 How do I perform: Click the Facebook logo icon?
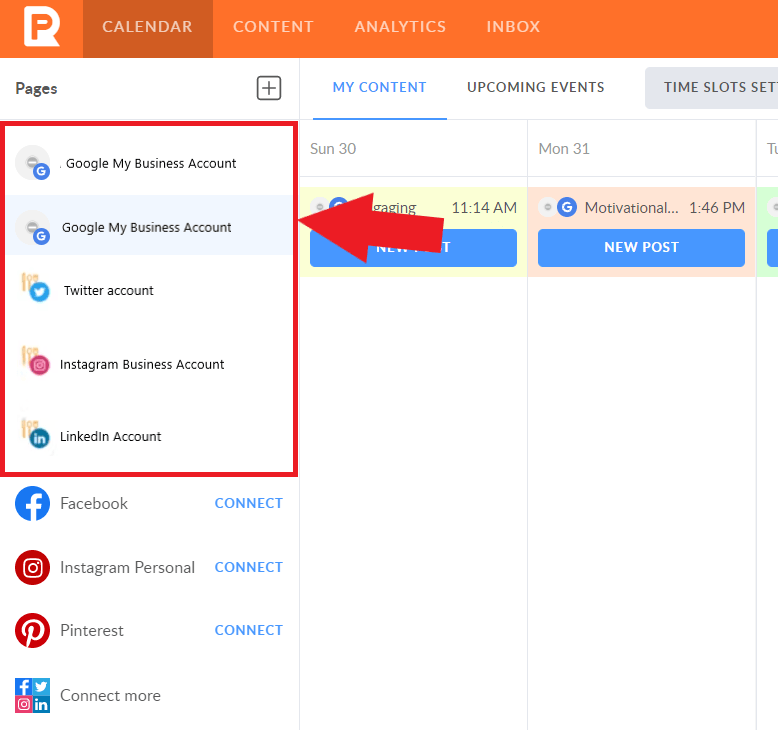pyautogui.click(x=33, y=503)
